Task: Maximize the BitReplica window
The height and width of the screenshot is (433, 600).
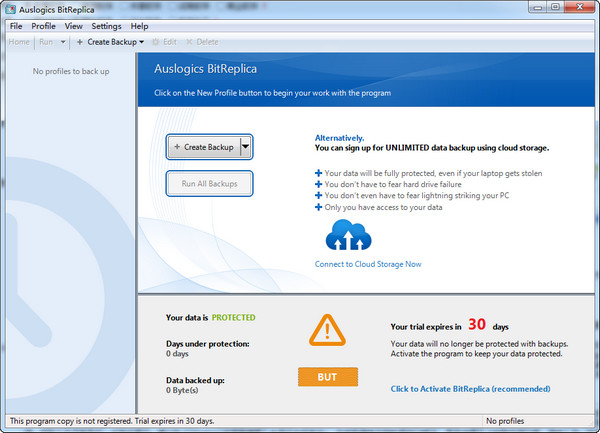Action: tap(555, 7)
